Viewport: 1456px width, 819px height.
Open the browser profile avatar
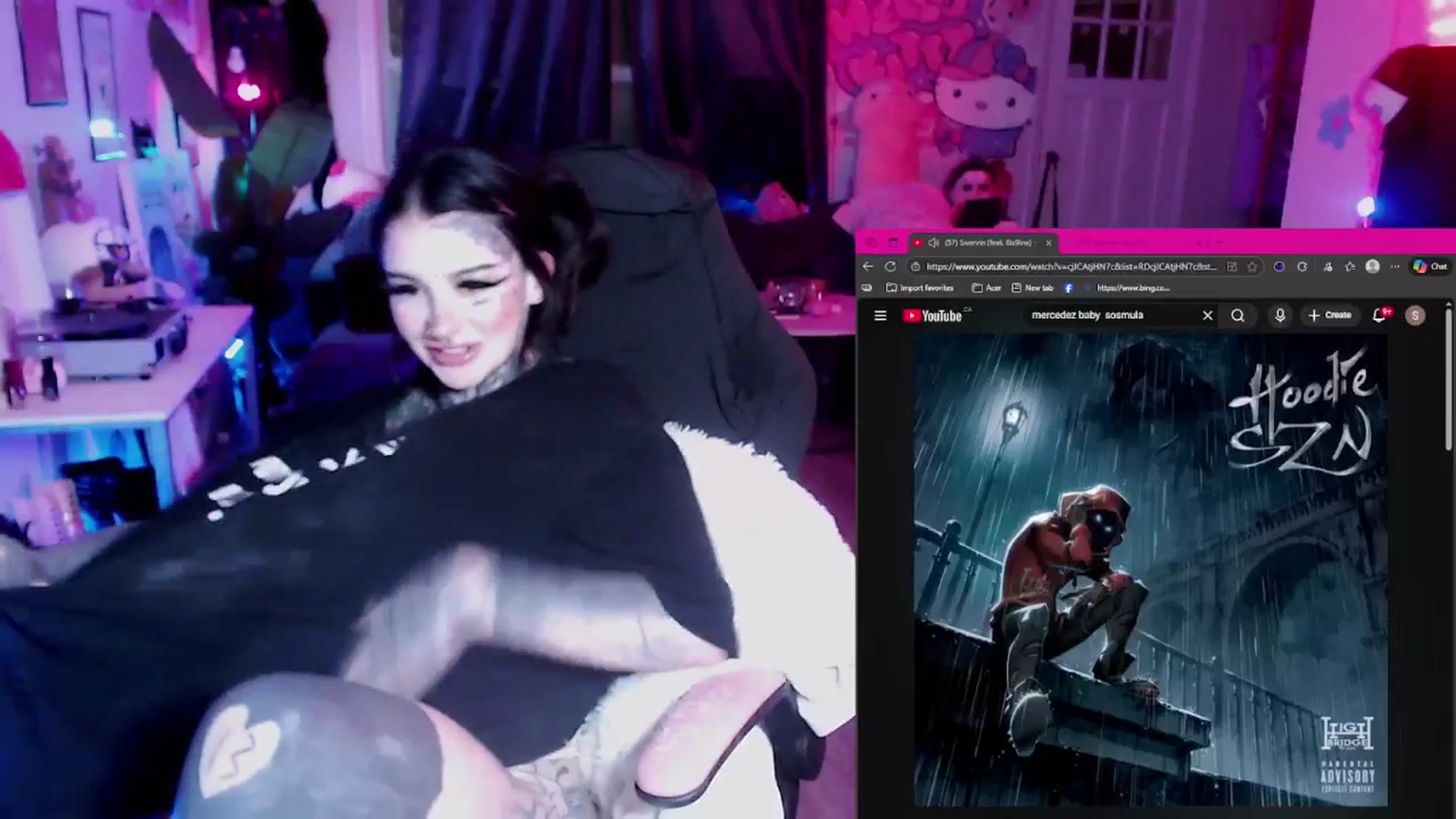point(1373,267)
